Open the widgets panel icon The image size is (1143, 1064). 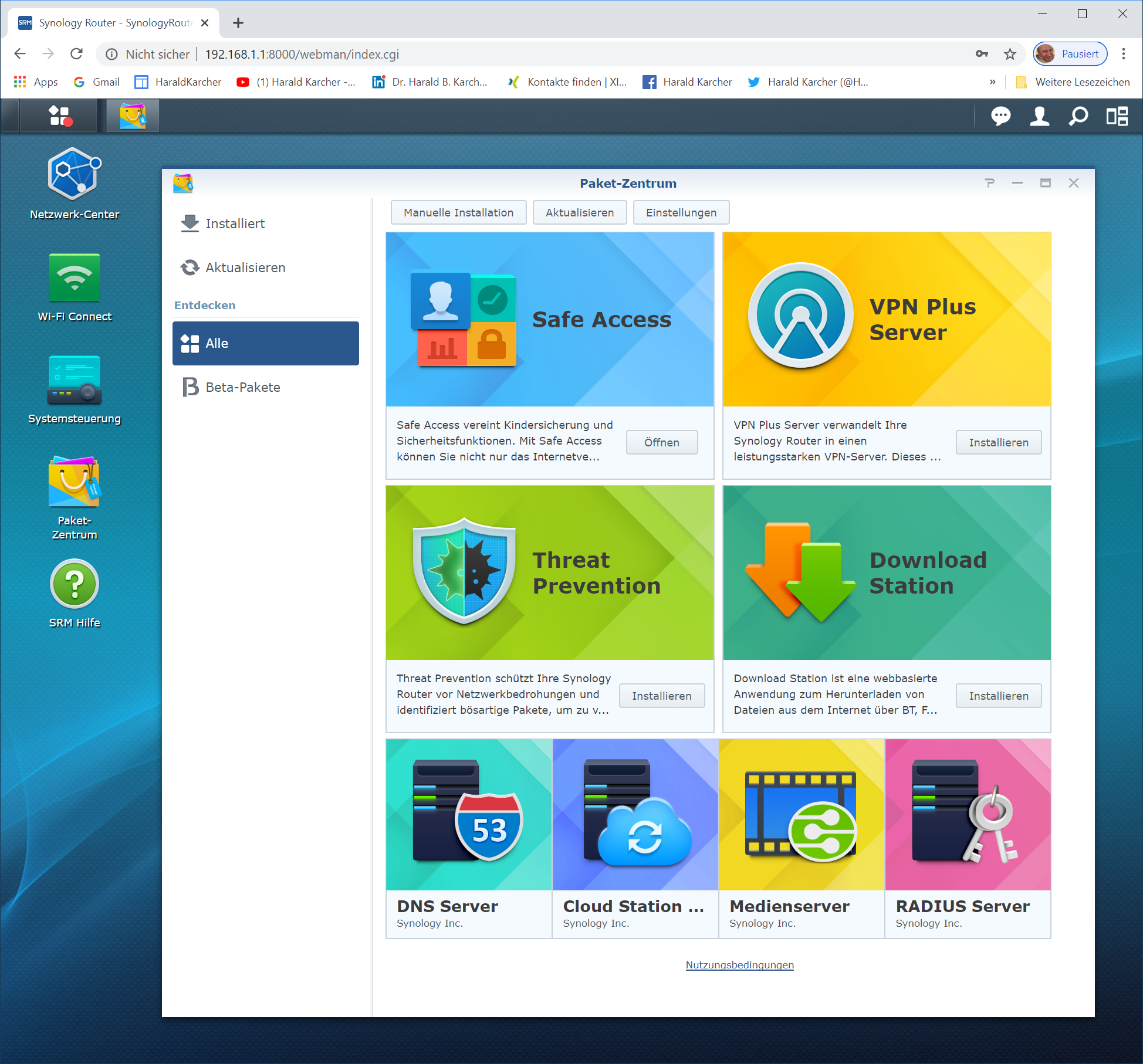1117,116
